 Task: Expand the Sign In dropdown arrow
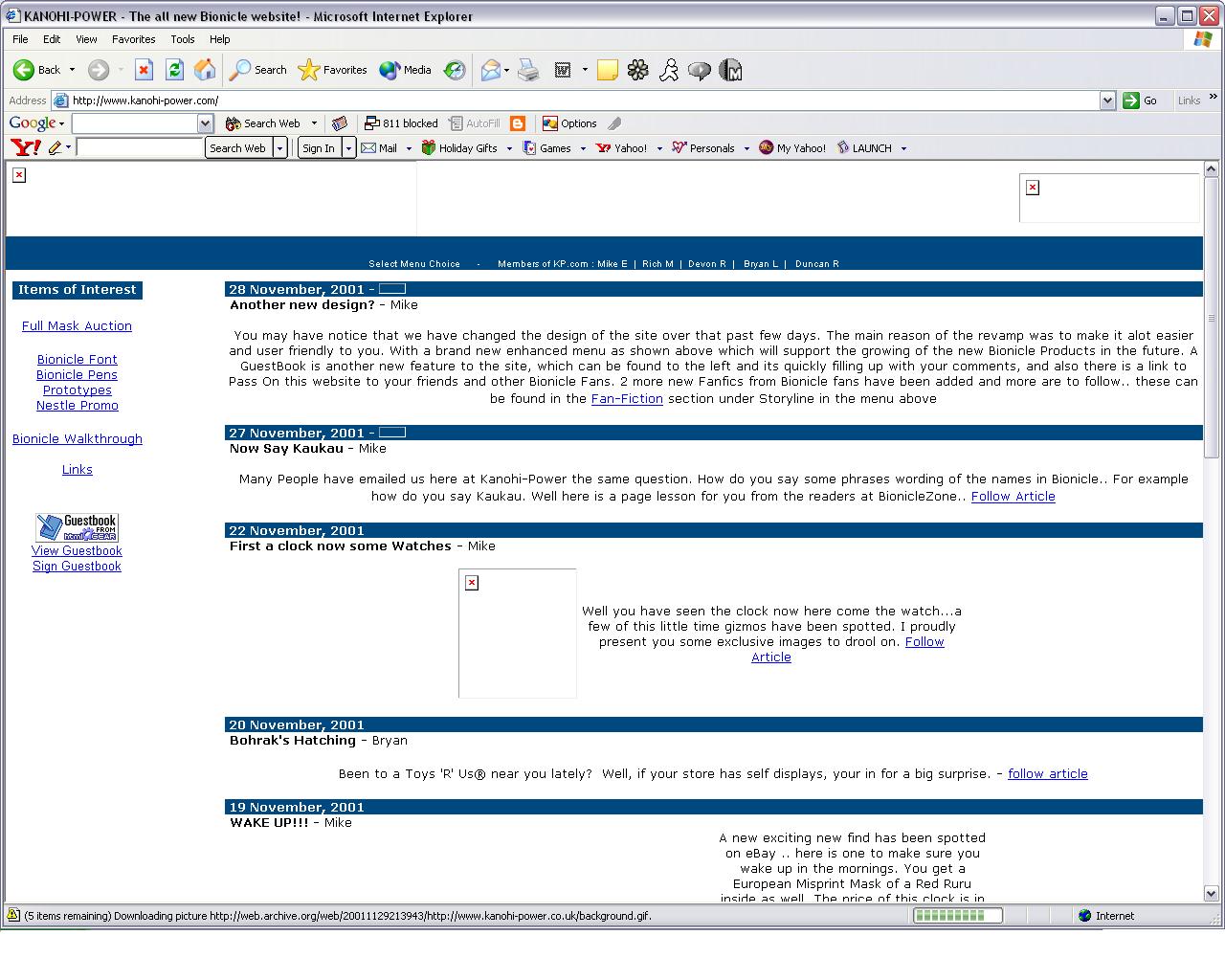[348, 148]
